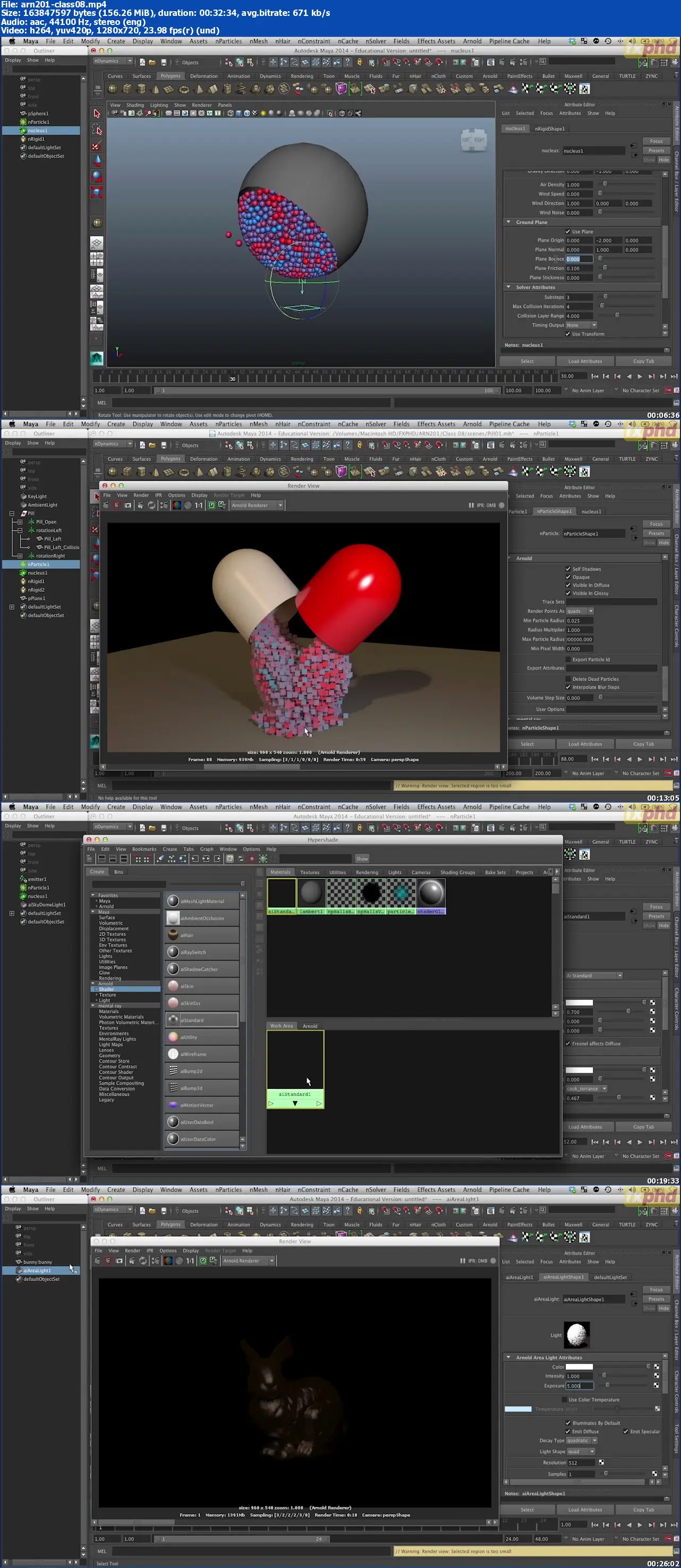Enable Export Particle Id checkbox
Image resolution: width=681 pixels, height=1568 pixels.
[568, 659]
